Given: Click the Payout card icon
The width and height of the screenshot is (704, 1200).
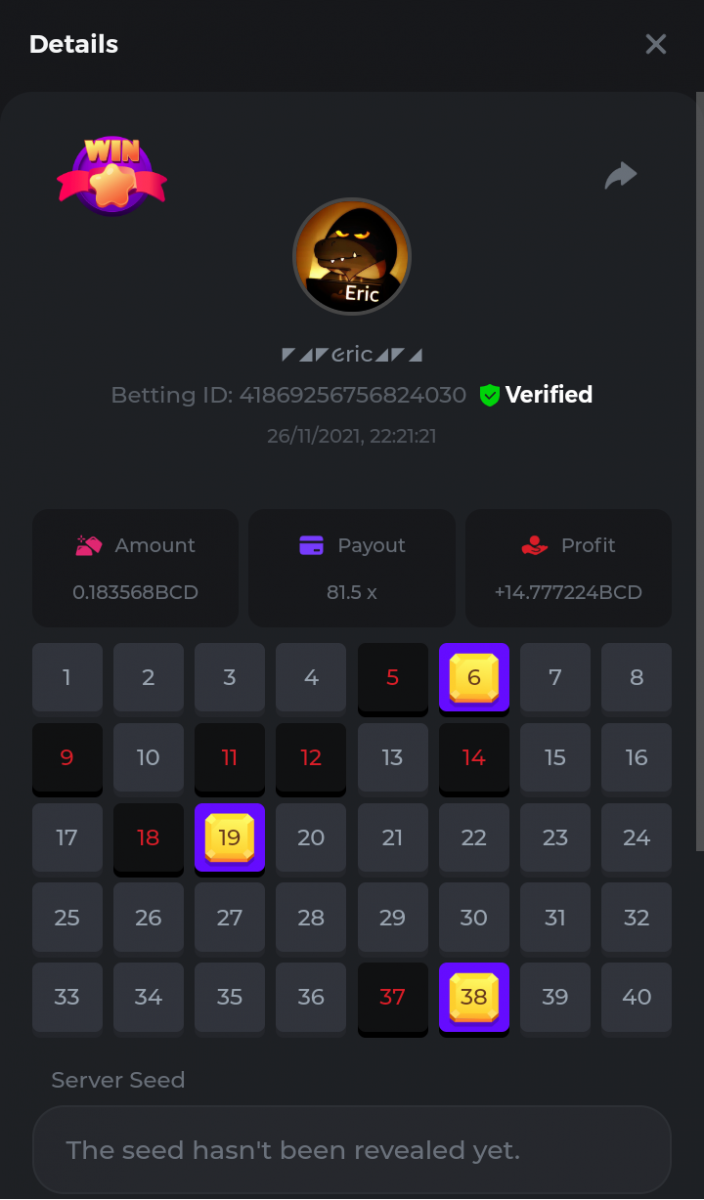Looking at the screenshot, I should click(x=311, y=546).
